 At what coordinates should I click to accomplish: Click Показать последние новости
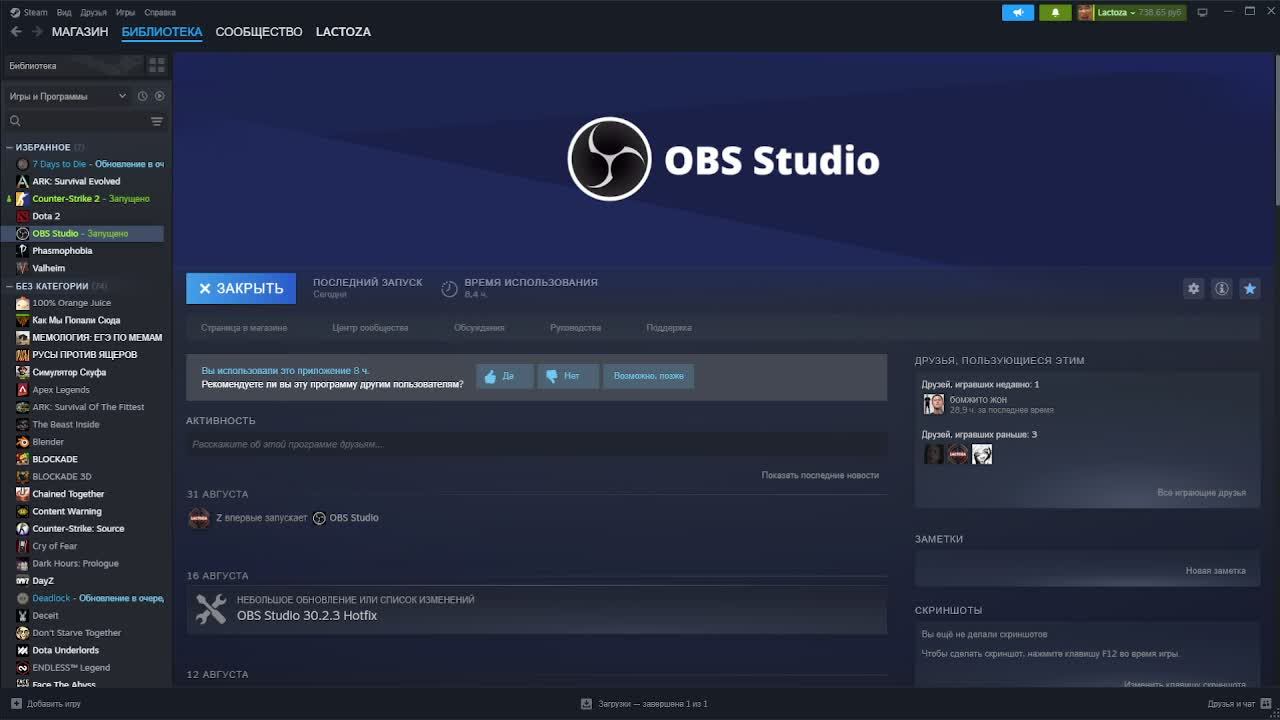coord(820,475)
